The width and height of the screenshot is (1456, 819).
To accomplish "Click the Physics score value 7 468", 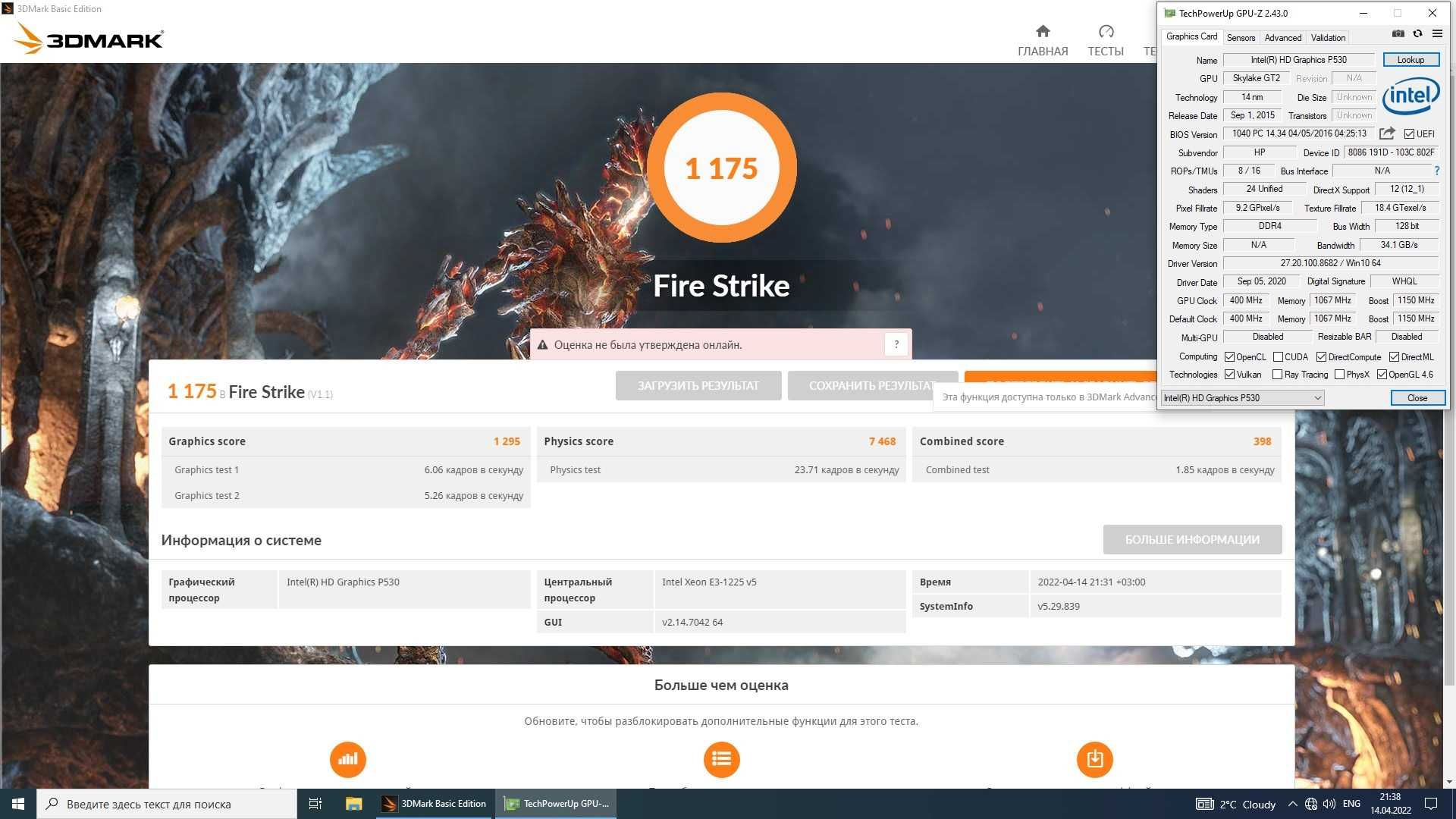I will click(x=882, y=441).
